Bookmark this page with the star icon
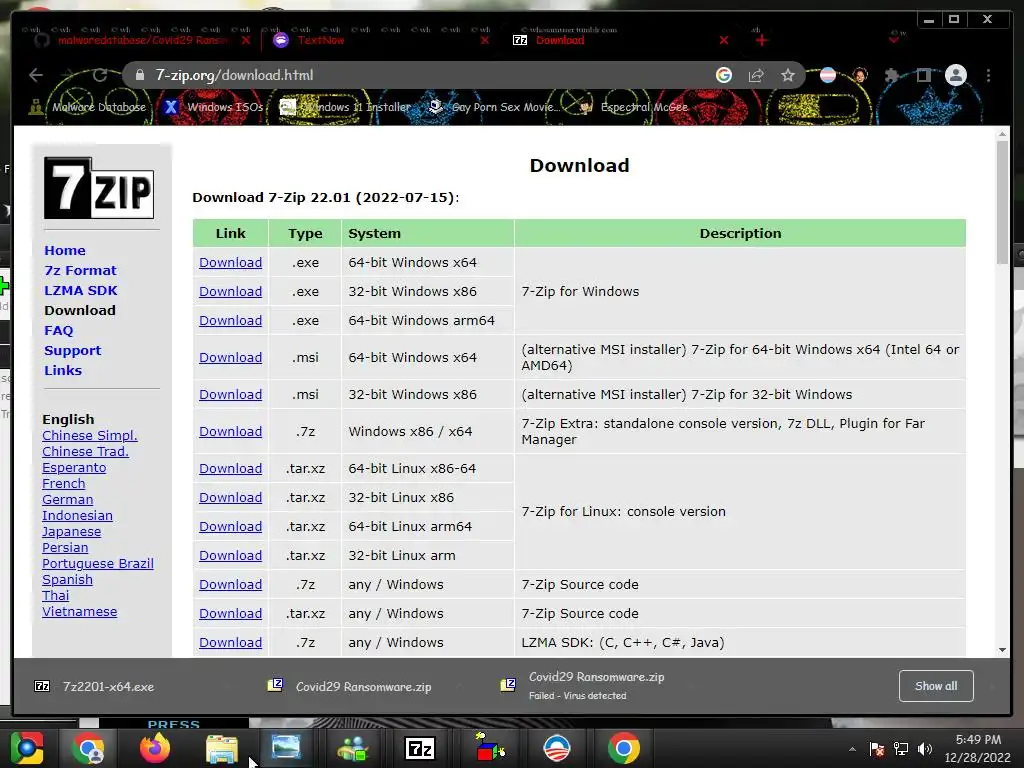This screenshot has height=768, width=1024. pos(788,75)
